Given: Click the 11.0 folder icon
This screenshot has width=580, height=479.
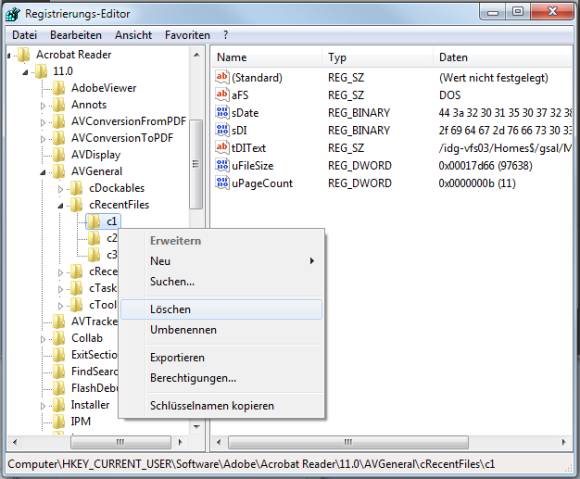Looking at the screenshot, I should (41, 71).
